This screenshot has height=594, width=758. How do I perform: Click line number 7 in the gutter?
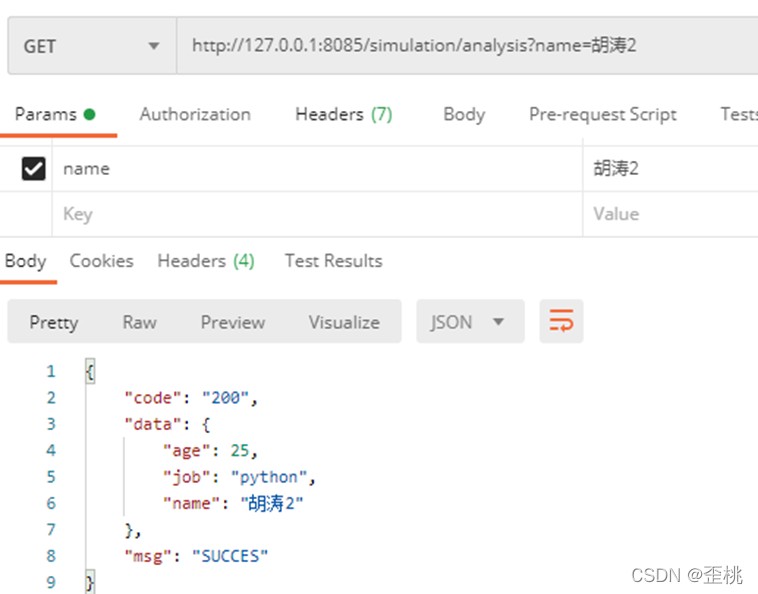(51, 530)
